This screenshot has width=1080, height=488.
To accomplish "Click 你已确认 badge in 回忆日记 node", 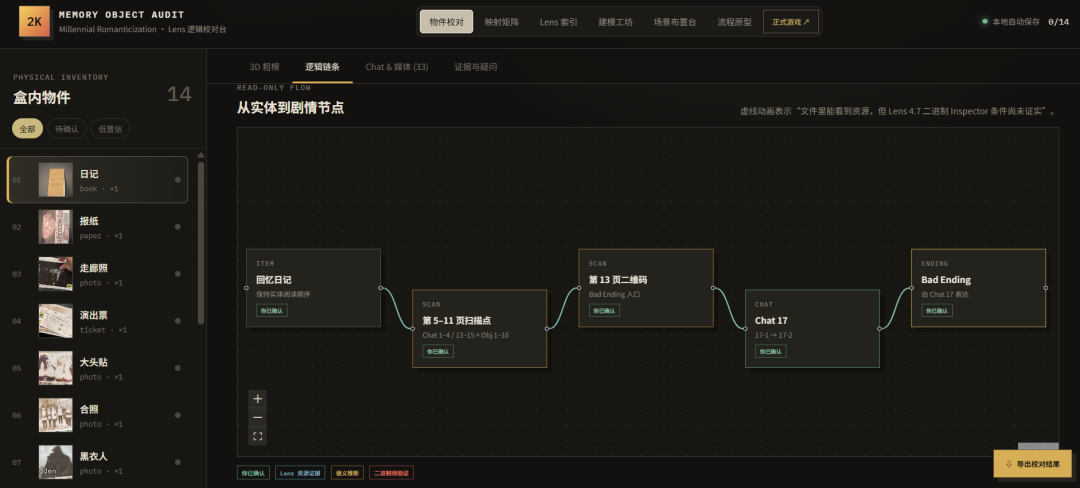I will coord(272,310).
